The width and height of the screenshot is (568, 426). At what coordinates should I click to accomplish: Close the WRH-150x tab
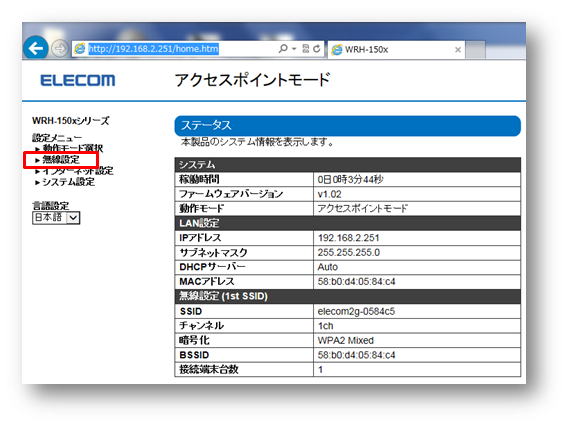click(458, 50)
